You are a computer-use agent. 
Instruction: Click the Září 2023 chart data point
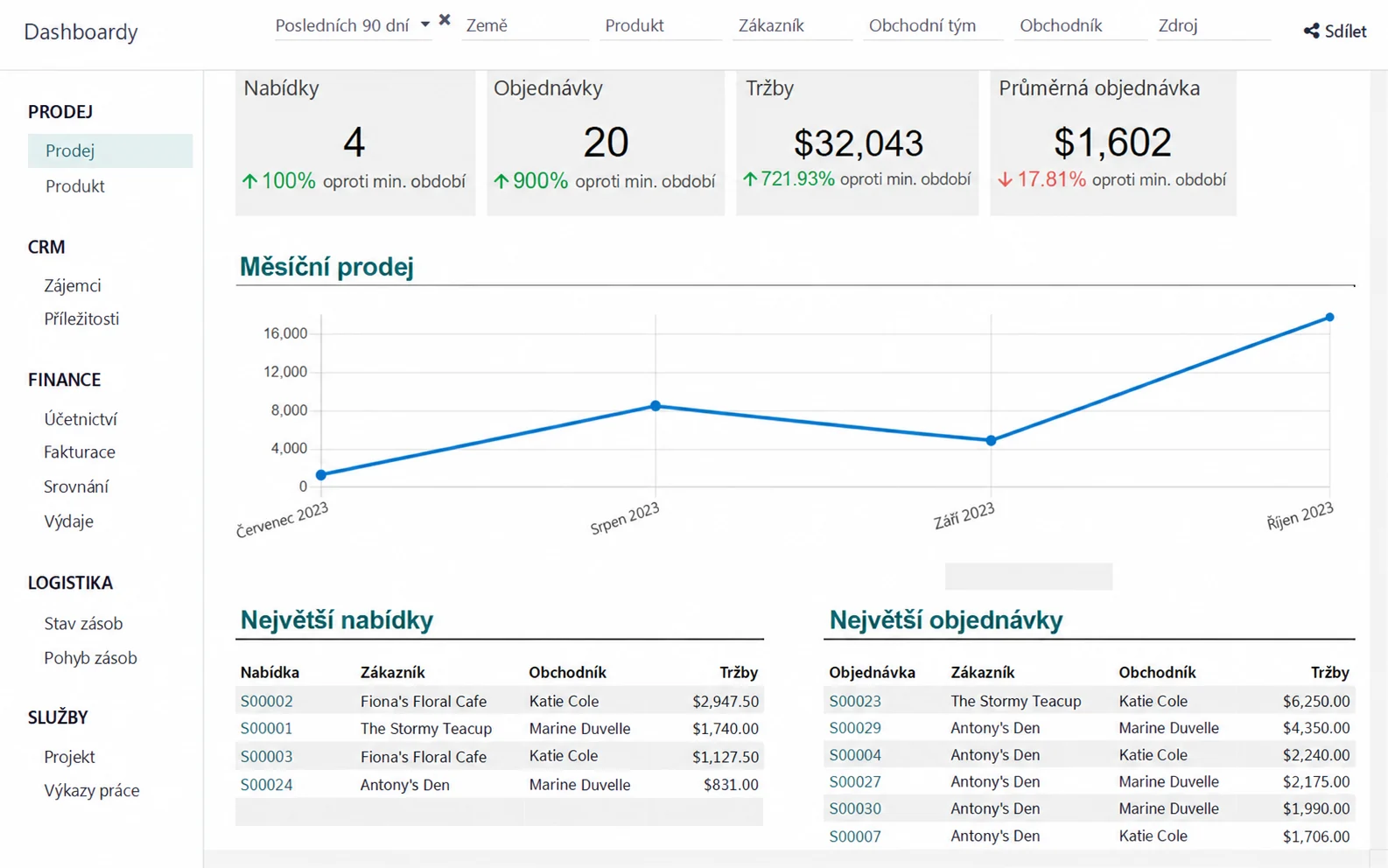[x=991, y=441]
